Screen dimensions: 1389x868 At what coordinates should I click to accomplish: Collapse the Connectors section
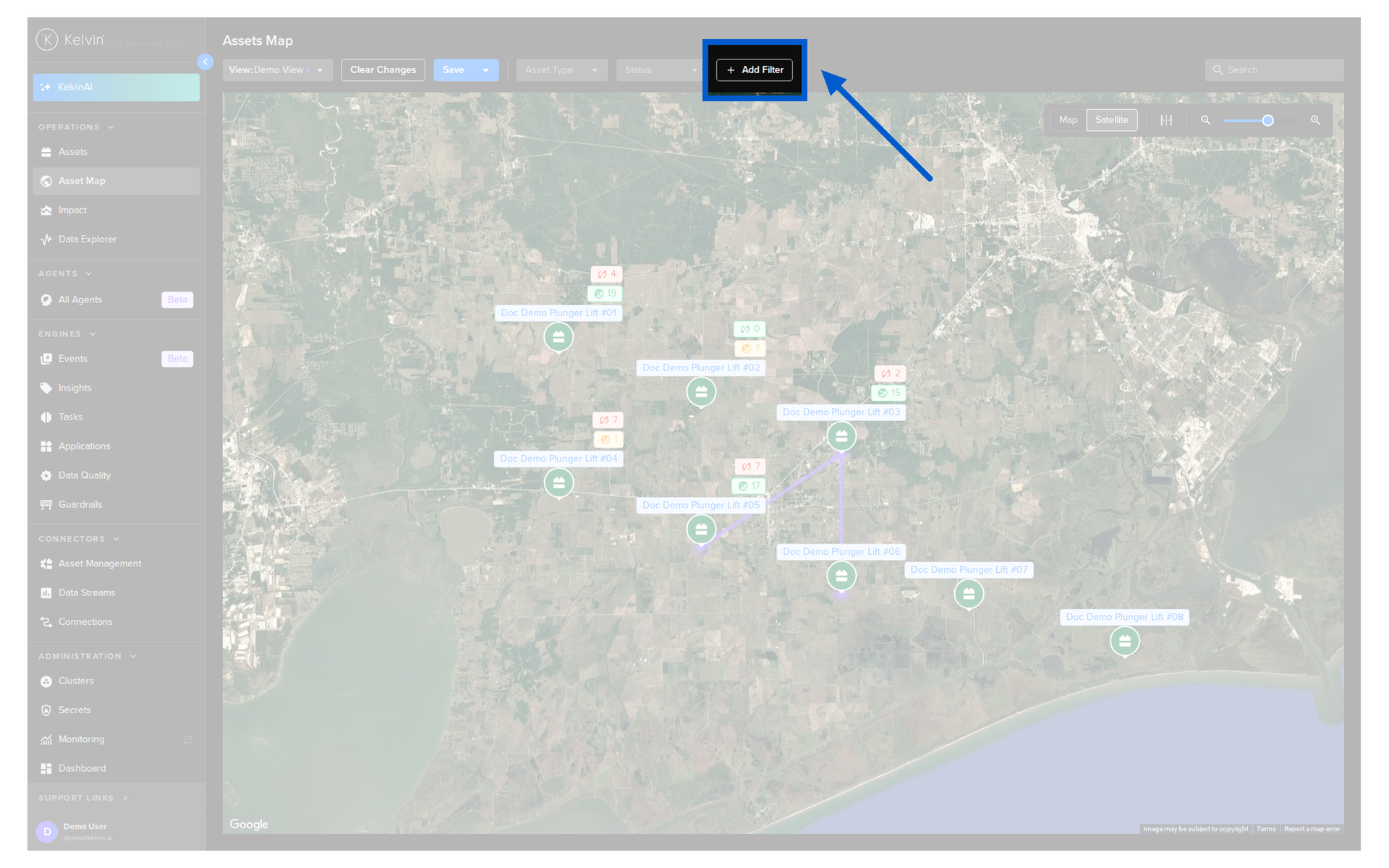click(x=116, y=539)
